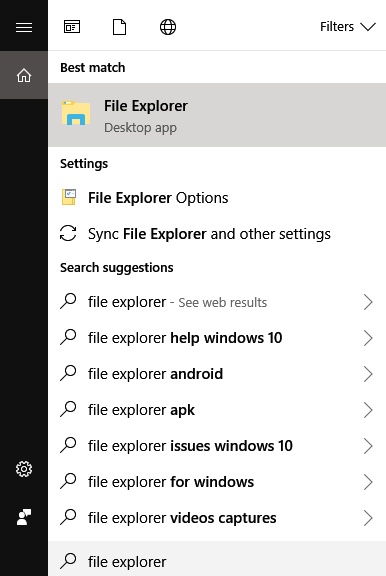This screenshot has height=576, width=386.
Task: Click search icon beside 'See web results'
Action: (68, 300)
